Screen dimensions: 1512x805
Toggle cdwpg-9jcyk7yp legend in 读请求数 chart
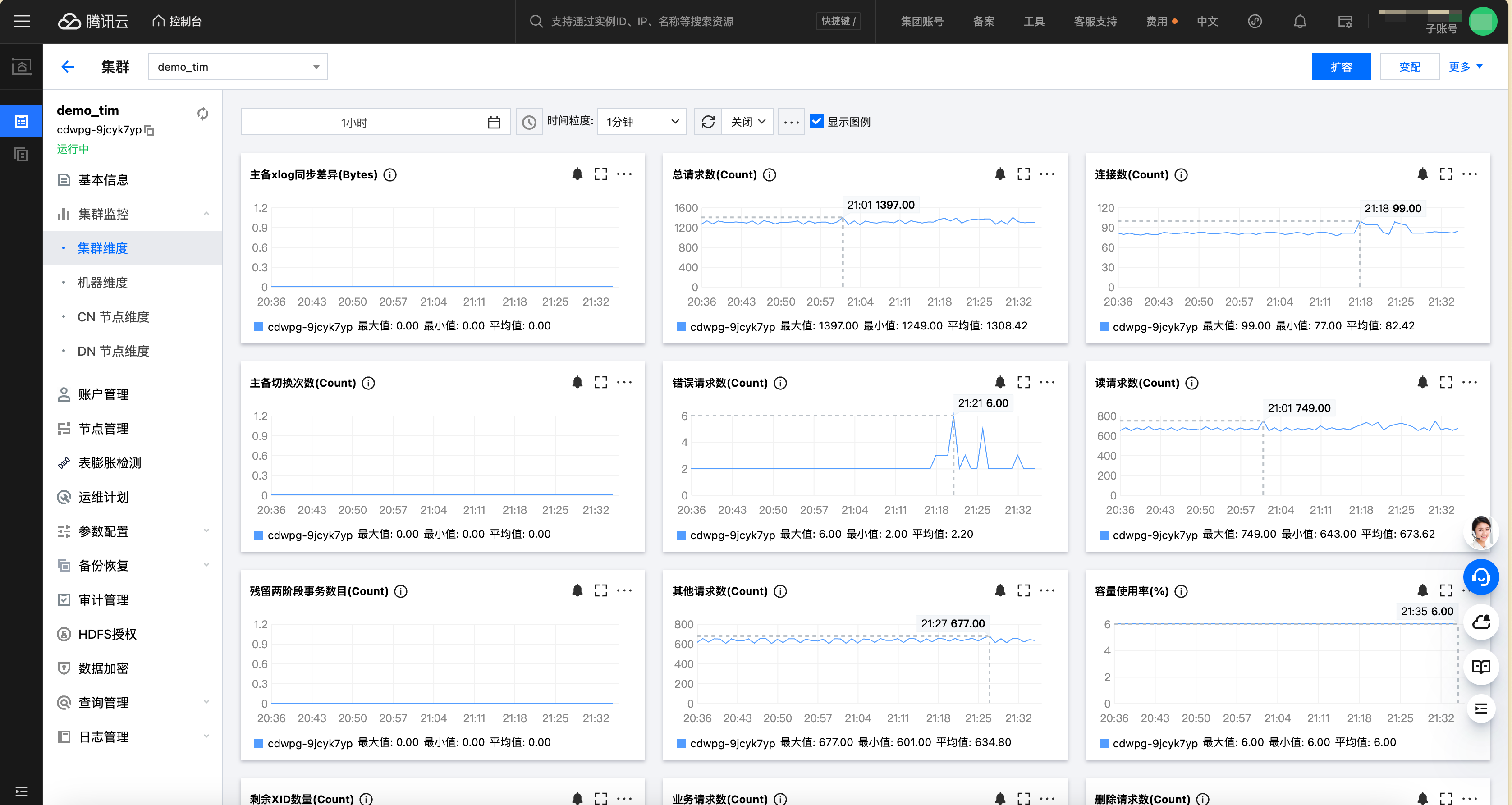(1154, 535)
